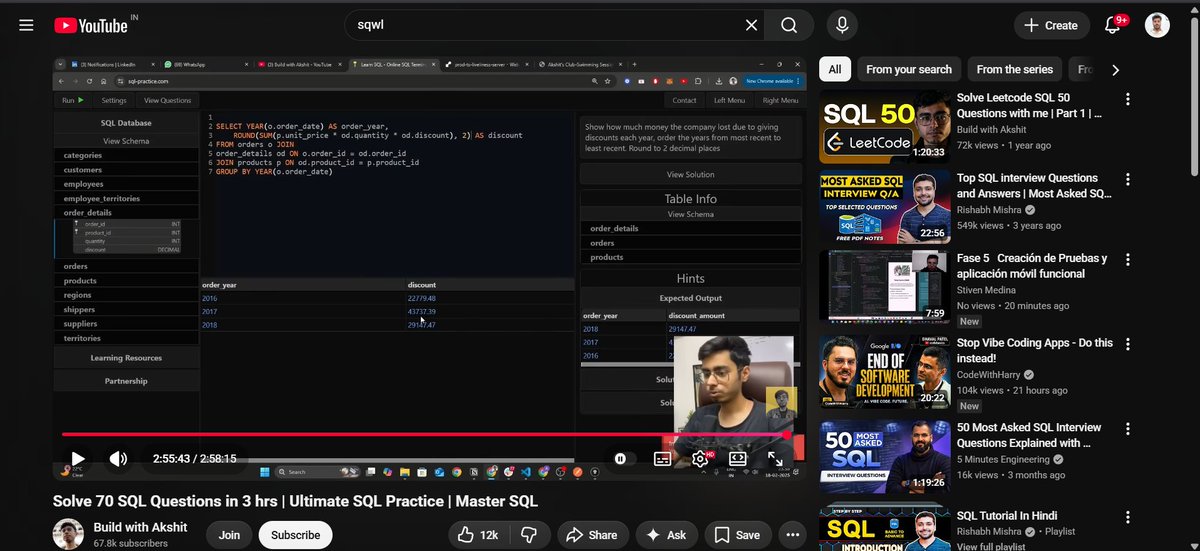Open Build with Akshit channel name below video
1200x551 pixels.
139,527
